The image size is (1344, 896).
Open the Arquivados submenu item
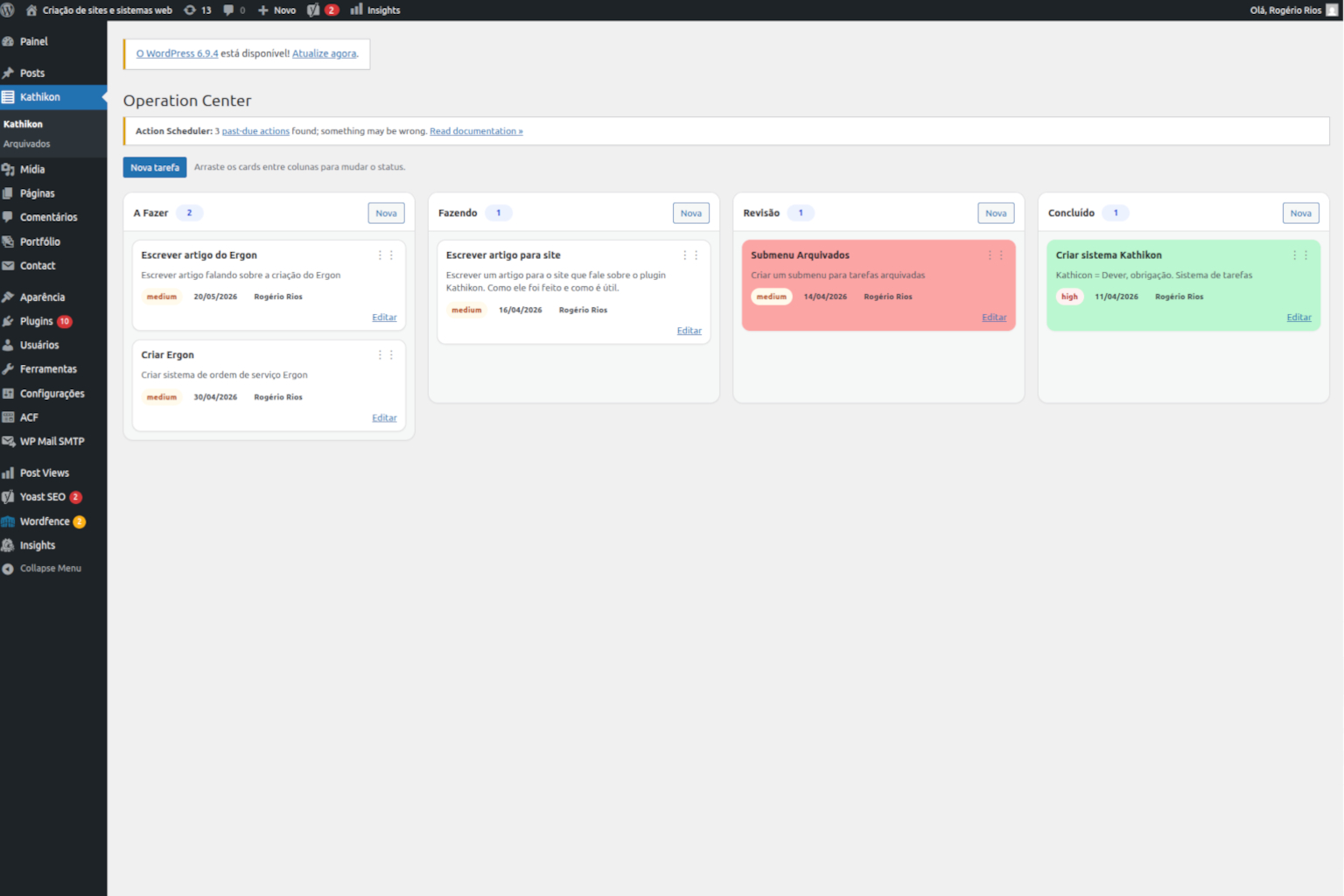tap(27, 143)
